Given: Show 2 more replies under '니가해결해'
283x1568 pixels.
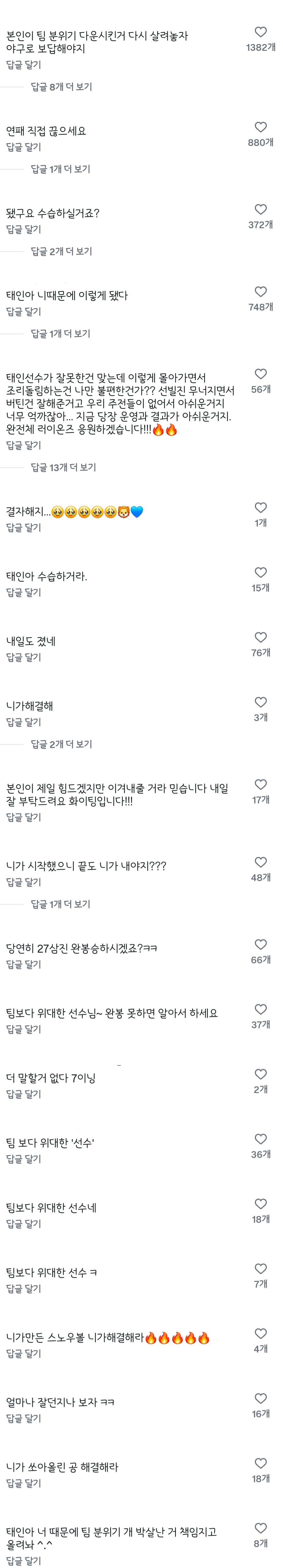Looking at the screenshot, I should (61, 744).
